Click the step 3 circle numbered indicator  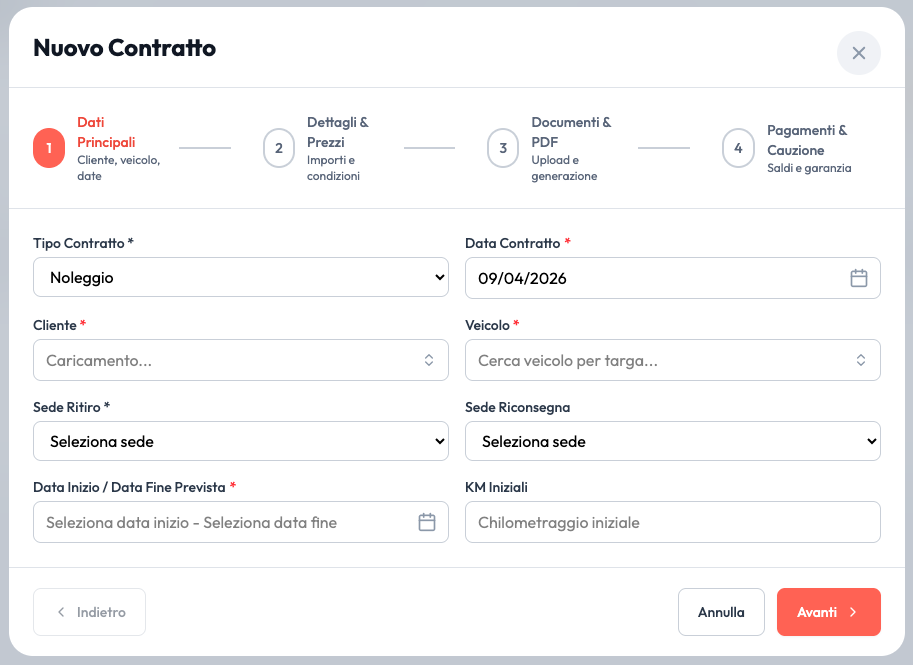(503, 147)
